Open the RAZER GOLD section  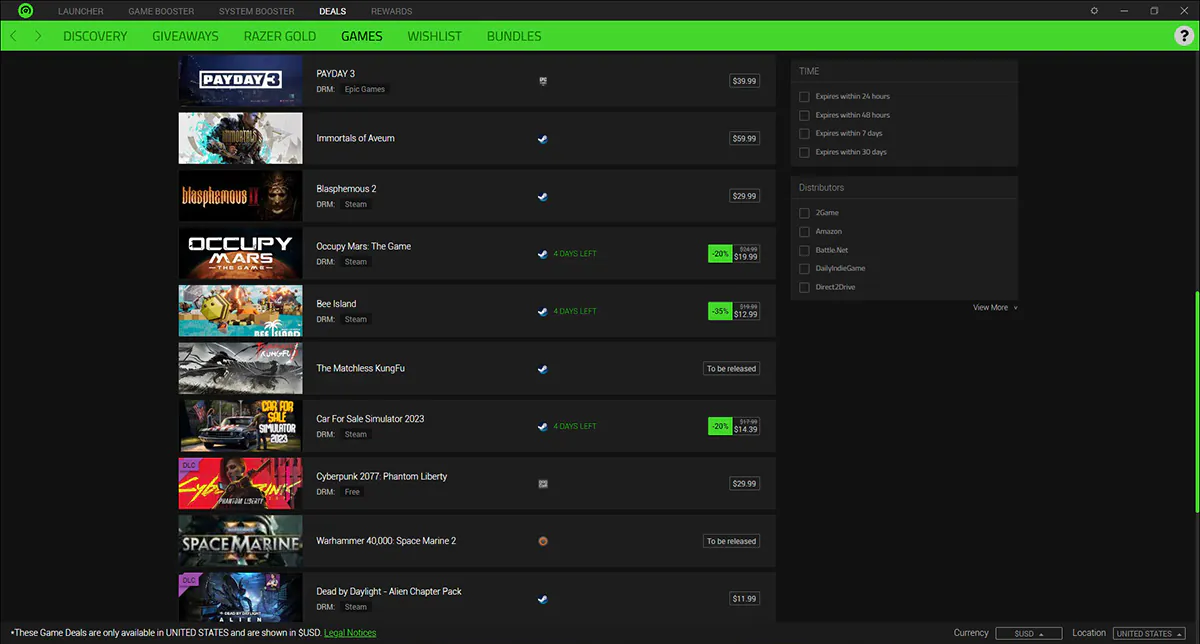280,36
